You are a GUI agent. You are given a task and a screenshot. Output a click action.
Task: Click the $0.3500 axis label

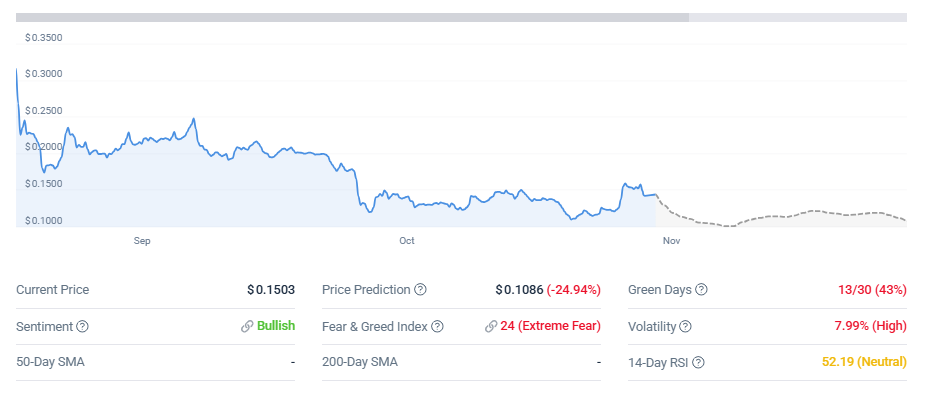44,38
